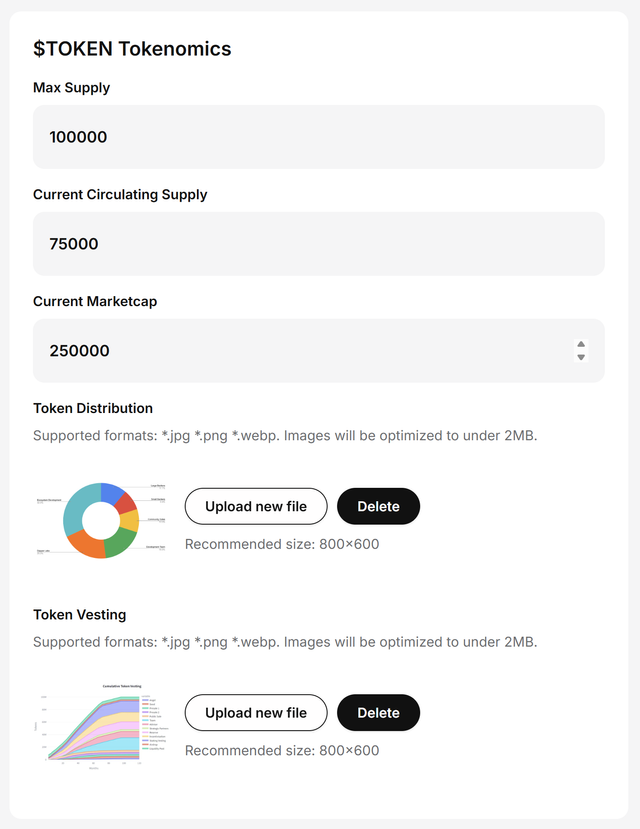
Task: Delete the Token Distribution image
Action: pyautogui.click(x=378, y=506)
